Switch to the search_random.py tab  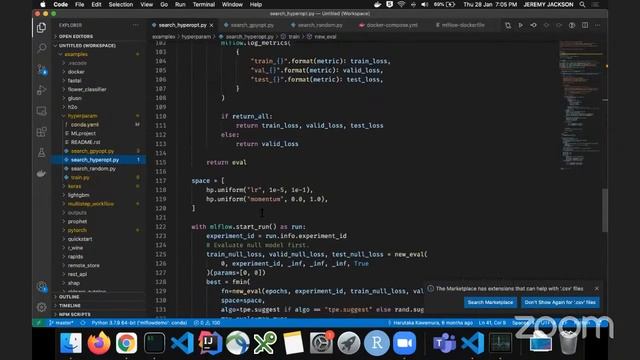point(319,25)
